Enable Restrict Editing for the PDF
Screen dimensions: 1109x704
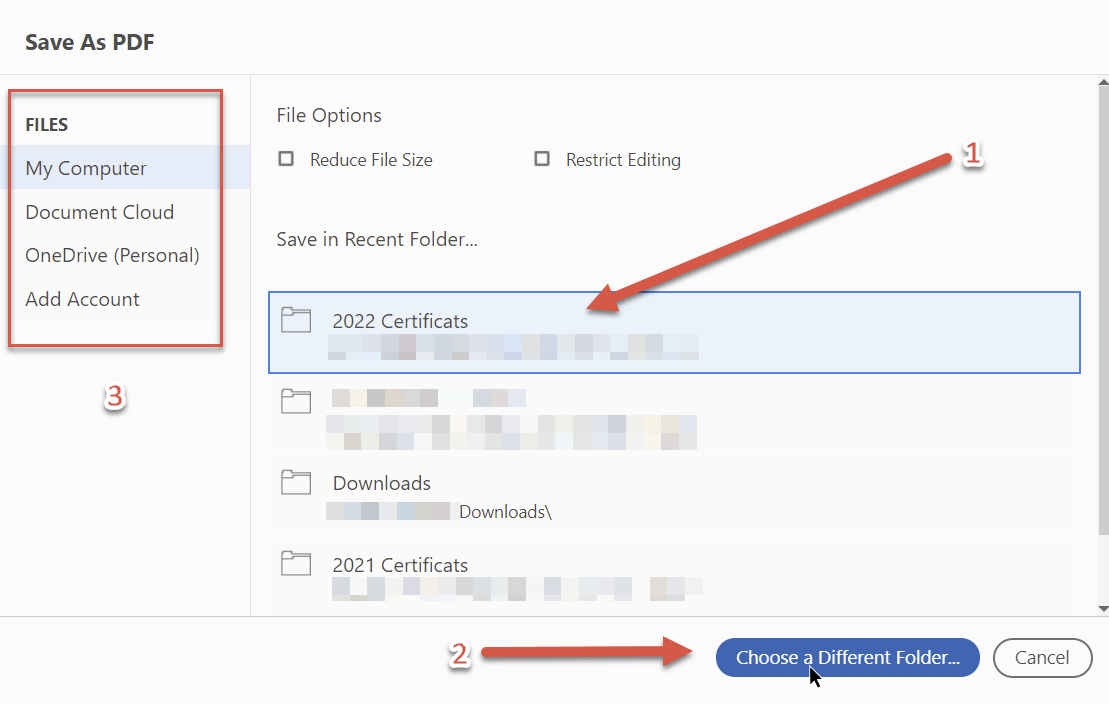pos(541,158)
